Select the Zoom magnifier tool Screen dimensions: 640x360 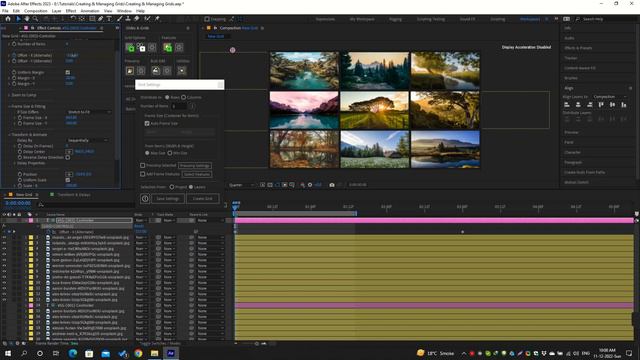click(x=36, y=19)
